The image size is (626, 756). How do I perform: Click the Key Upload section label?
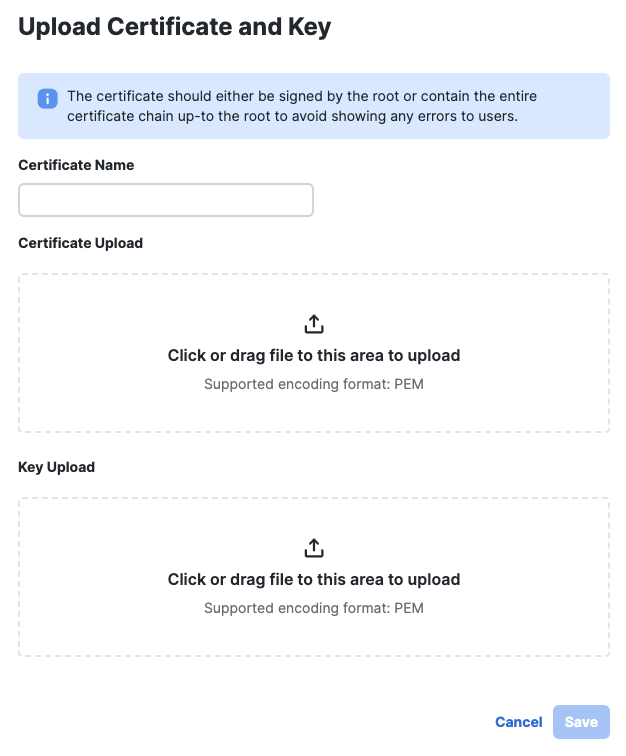[x=56, y=467]
